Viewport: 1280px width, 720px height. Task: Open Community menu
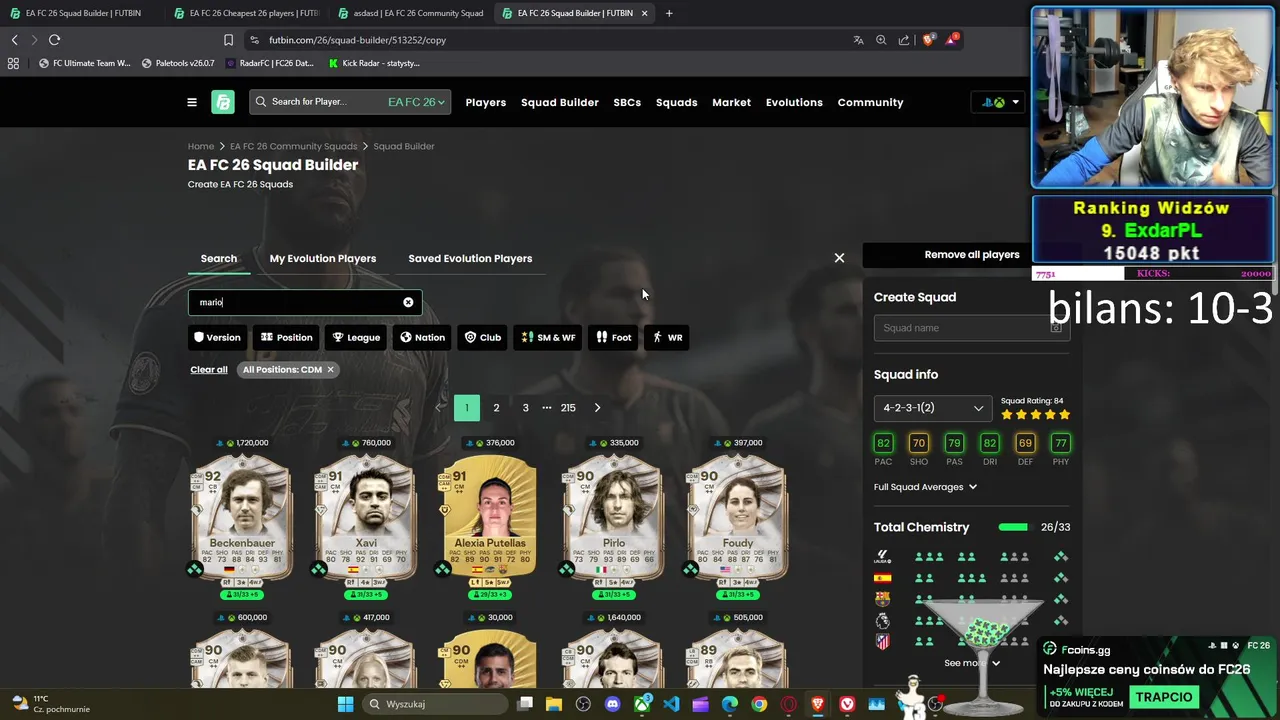[x=870, y=102]
